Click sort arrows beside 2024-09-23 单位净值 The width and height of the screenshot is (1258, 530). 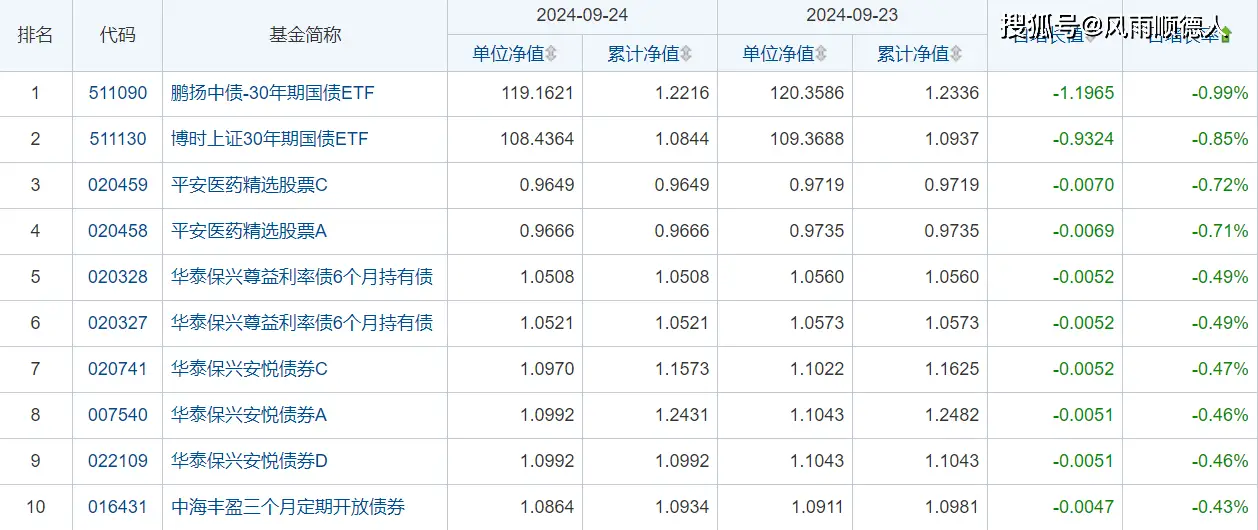(x=821, y=53)
